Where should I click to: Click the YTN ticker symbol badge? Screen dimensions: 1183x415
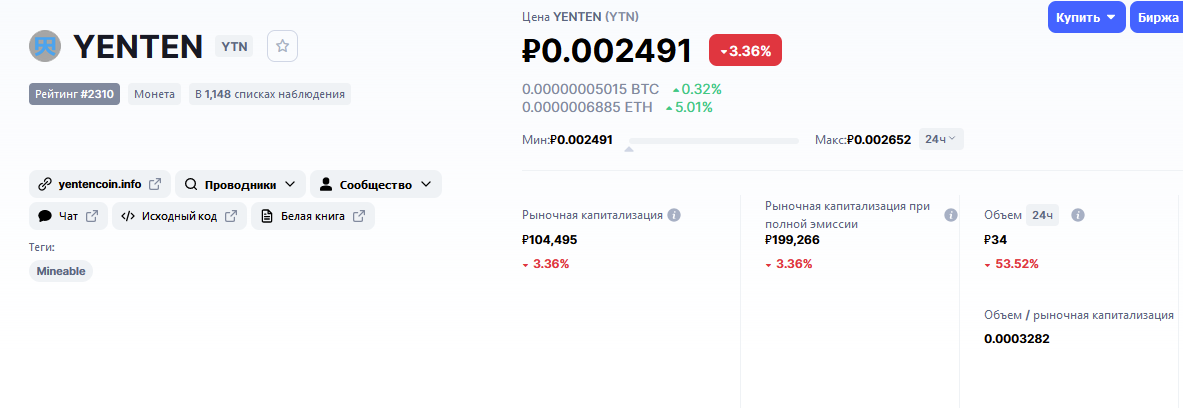pos(234,46)
